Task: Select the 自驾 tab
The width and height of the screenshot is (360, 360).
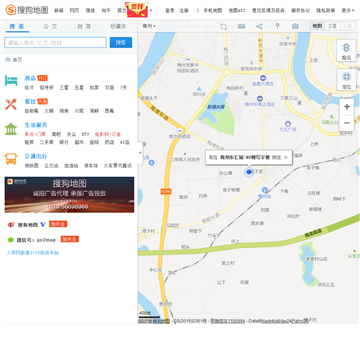Action: [x=84, y=26]
